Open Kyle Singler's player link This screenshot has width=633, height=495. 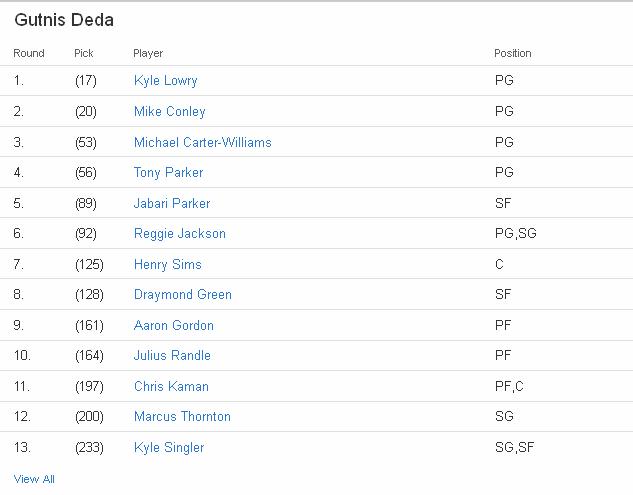pos(169,448)
